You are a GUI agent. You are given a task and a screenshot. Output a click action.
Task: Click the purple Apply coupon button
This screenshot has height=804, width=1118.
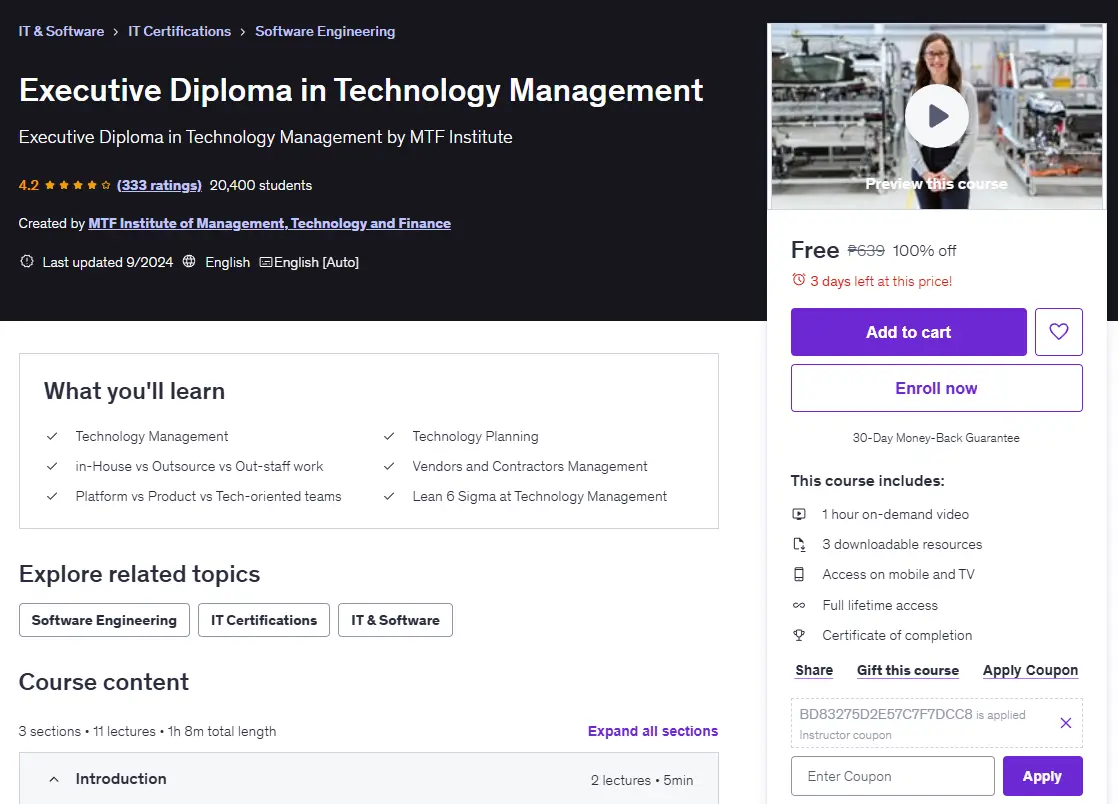[1042, 775]
